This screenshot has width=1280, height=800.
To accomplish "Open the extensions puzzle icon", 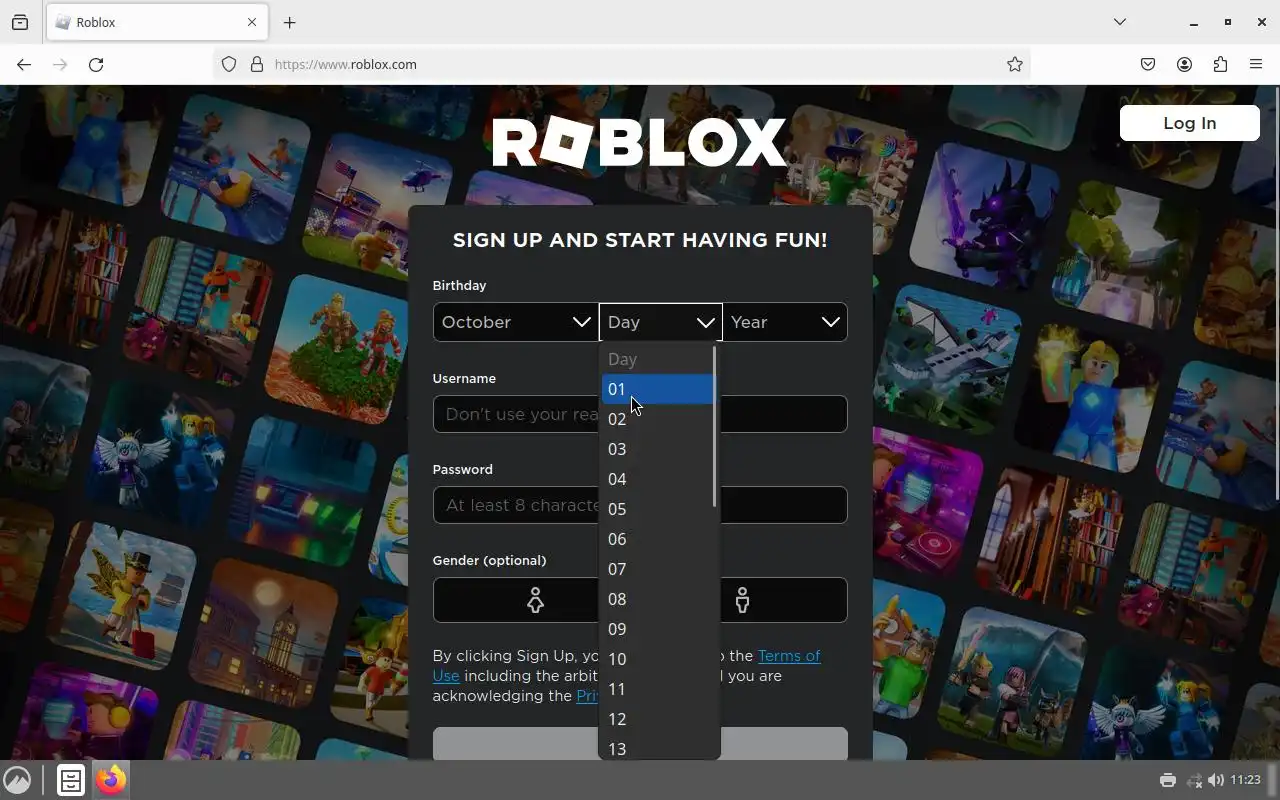I will (1220, 64).
